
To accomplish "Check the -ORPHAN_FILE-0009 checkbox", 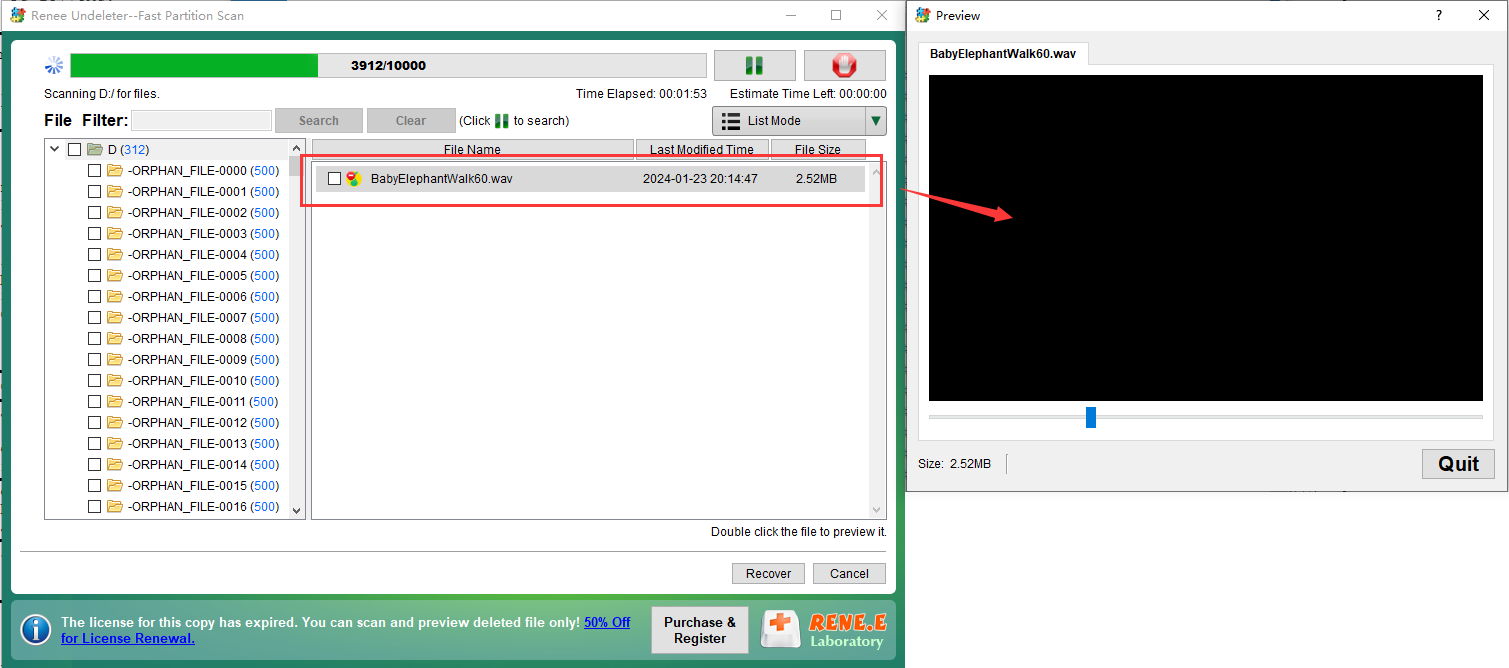I will pos(94,360).
